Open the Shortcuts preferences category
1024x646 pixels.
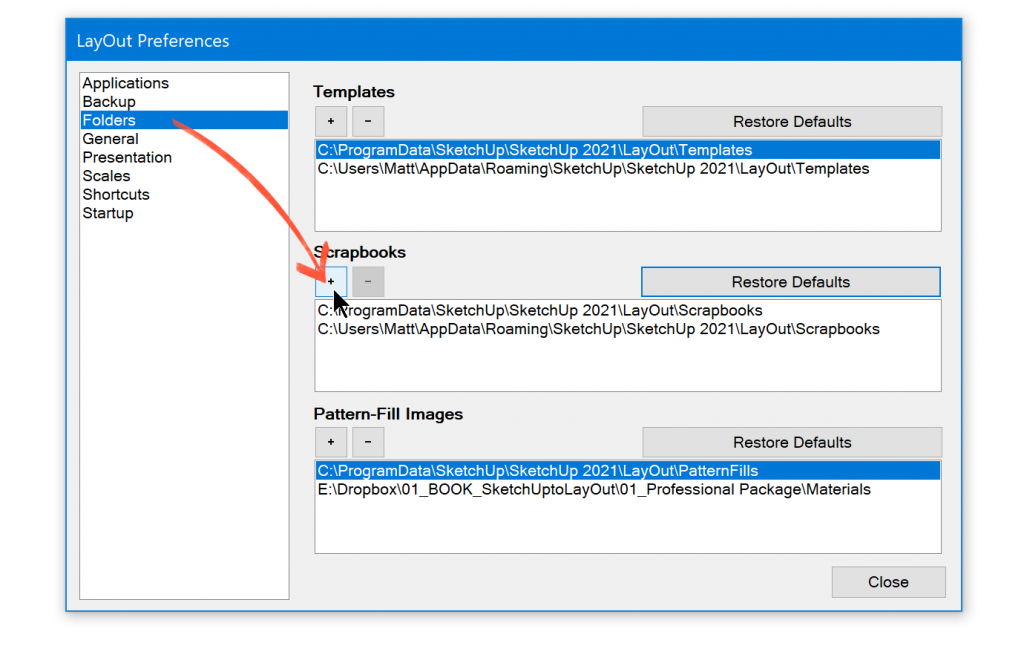(116, 194)
